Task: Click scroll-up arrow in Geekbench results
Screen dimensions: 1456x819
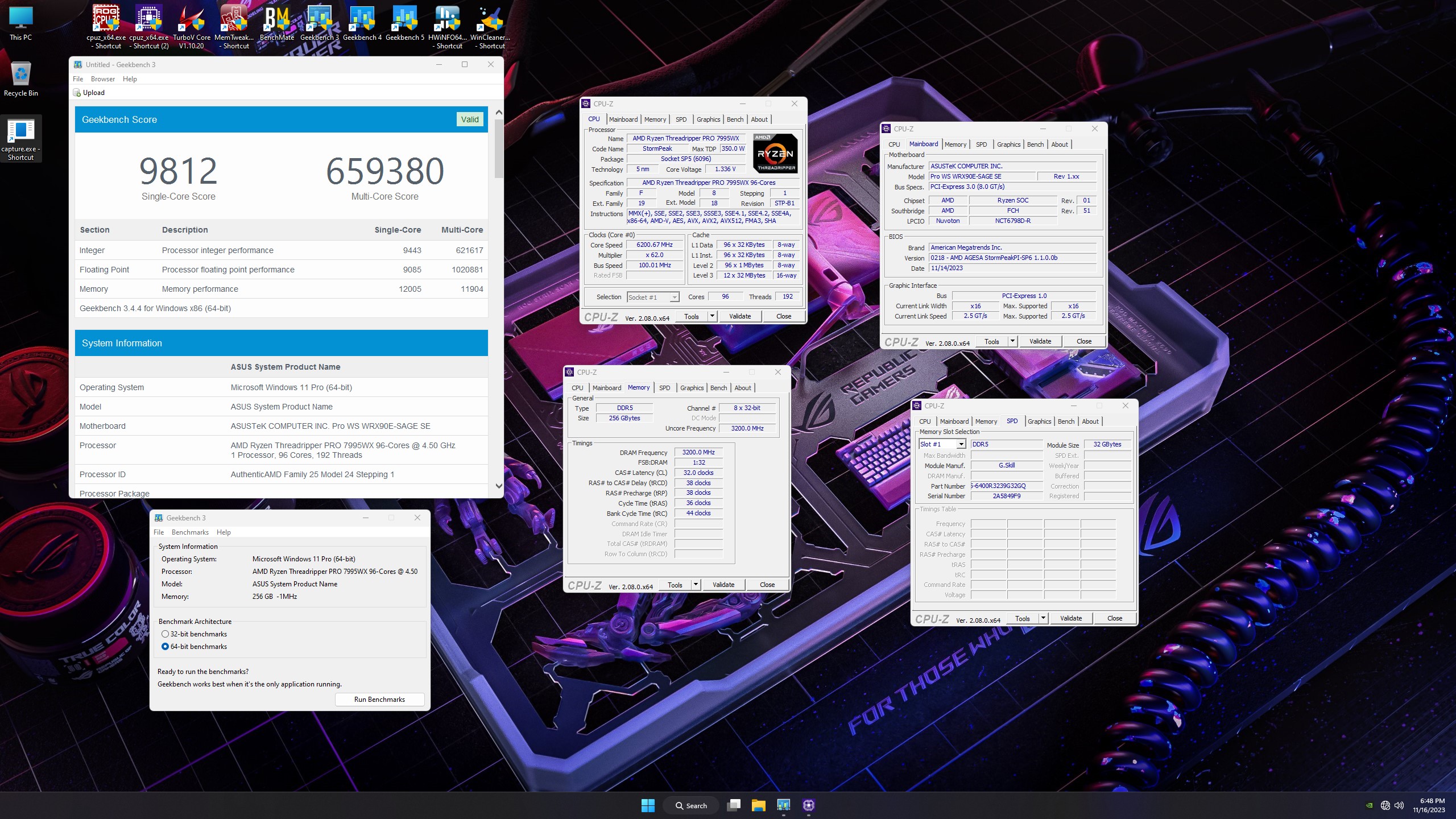Action: point(499,113)
